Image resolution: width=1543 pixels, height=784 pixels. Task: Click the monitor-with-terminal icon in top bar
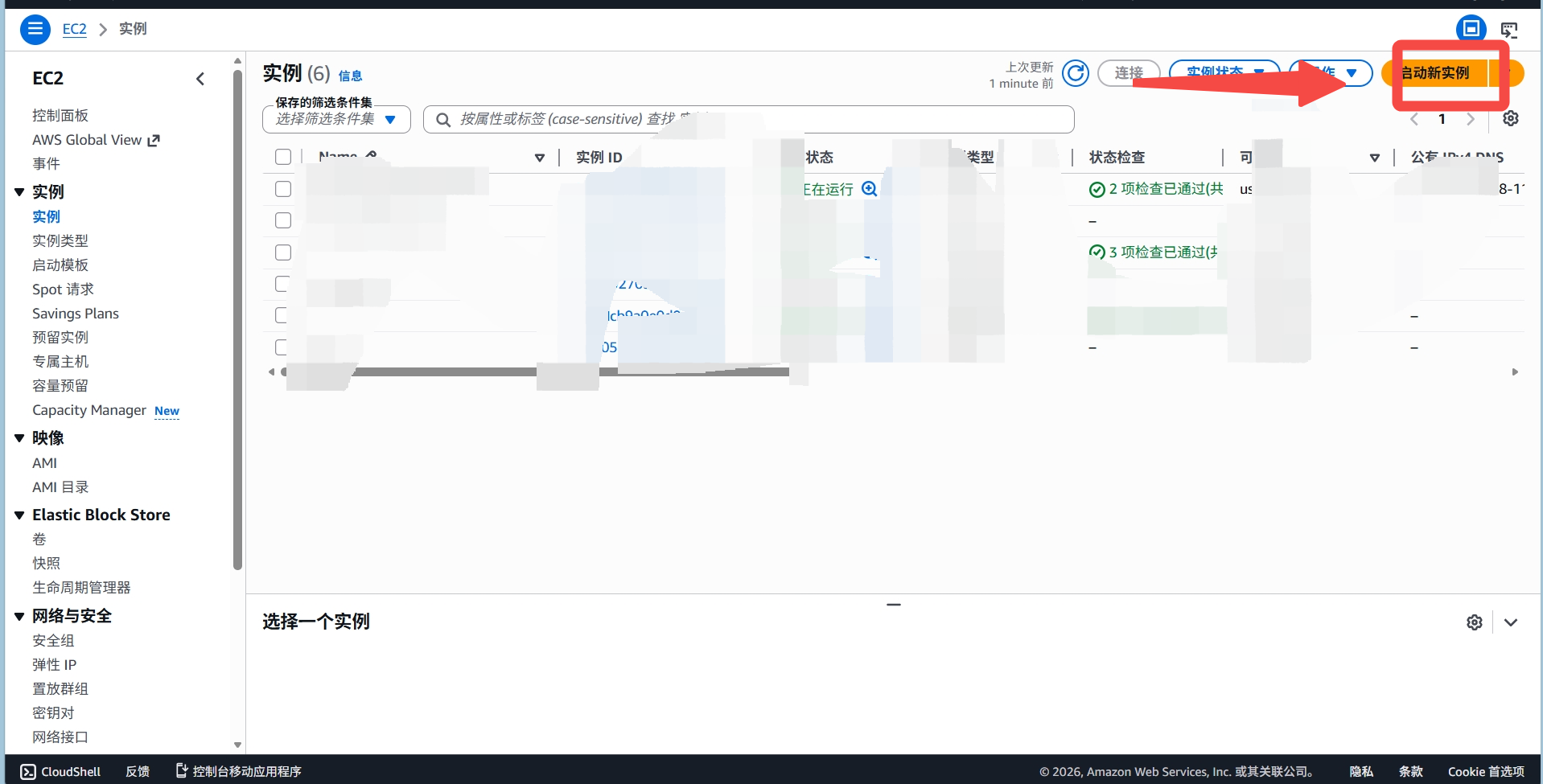coord(1509,30)
